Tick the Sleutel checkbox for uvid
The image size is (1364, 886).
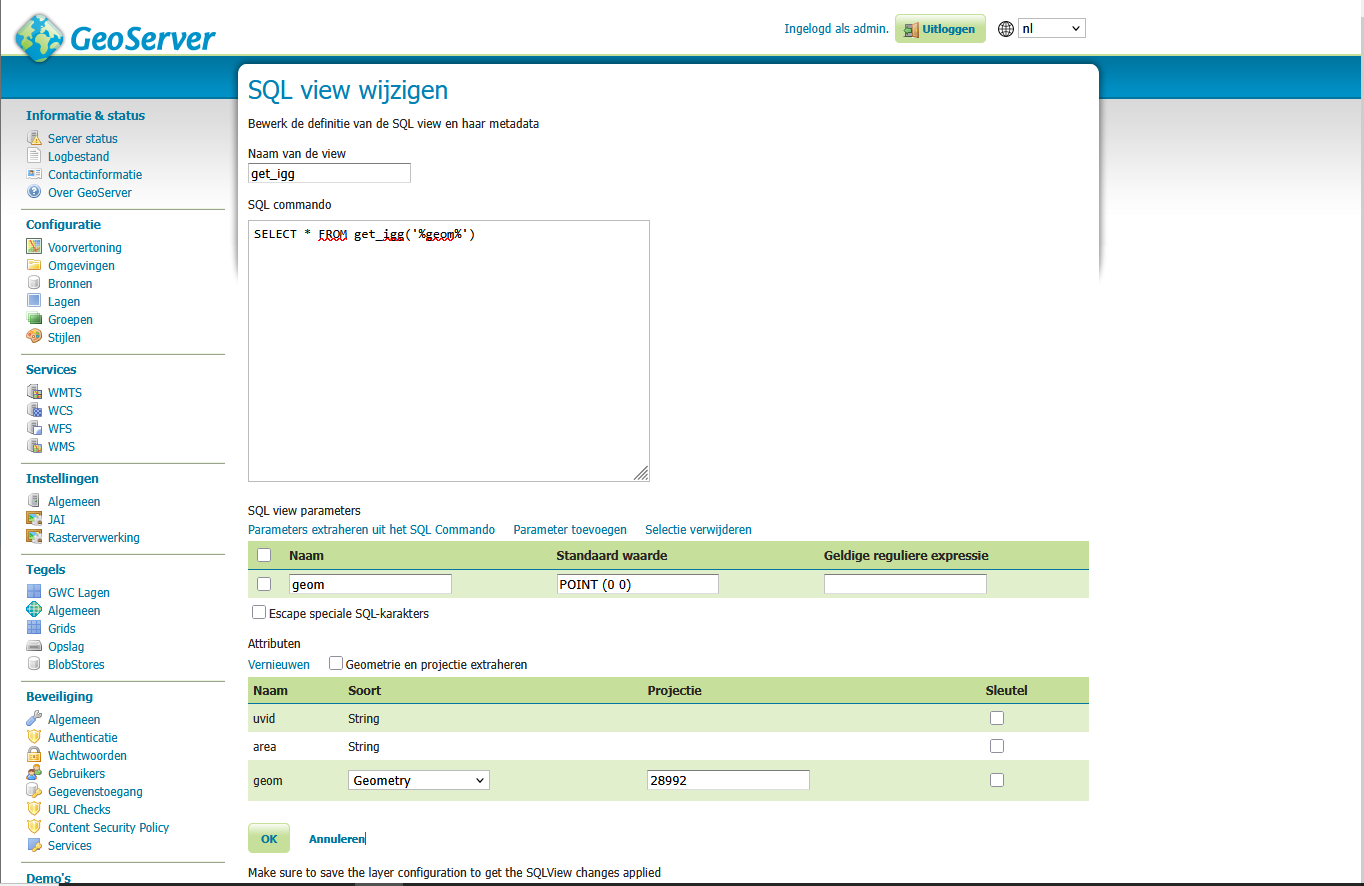pyautogui.click(x=997, y=718)
